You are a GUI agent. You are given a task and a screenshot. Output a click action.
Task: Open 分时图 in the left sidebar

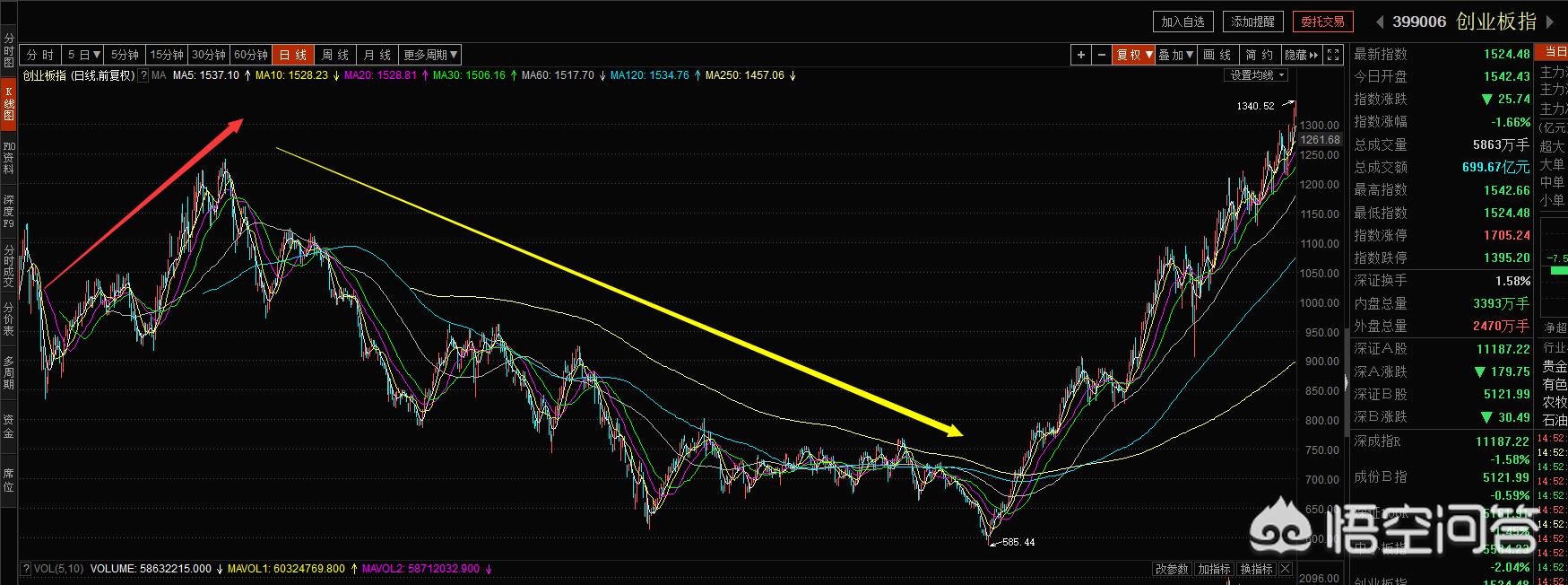pos(9,50)
